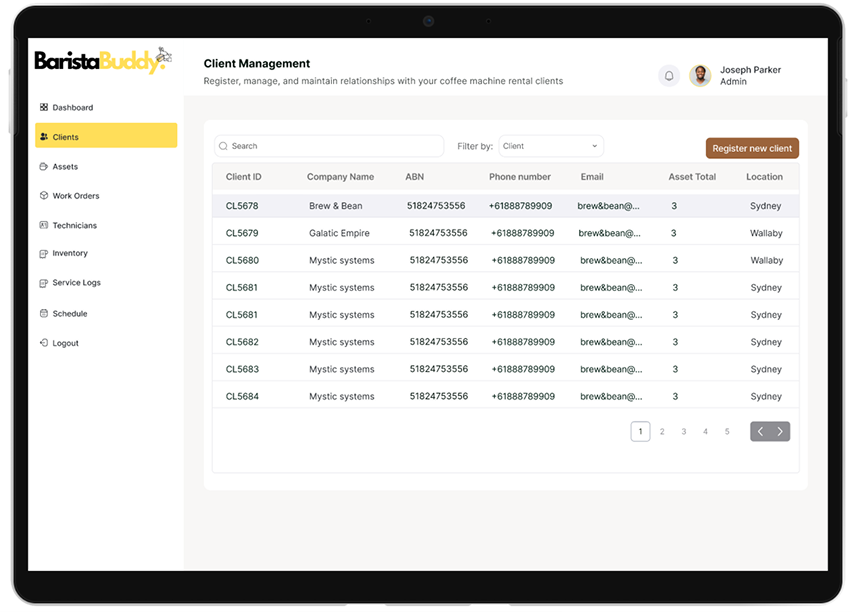This screenshot has height=612, width=852.
Task: Click the Assets icon in sidebar
Action: 44,166
